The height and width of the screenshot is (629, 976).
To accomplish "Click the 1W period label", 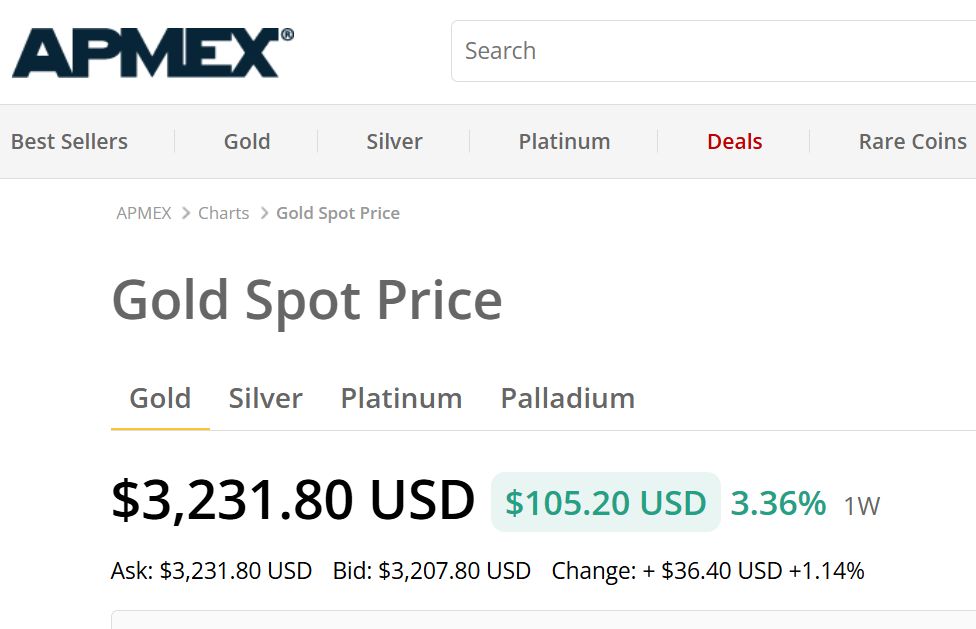I will (861, 506).
